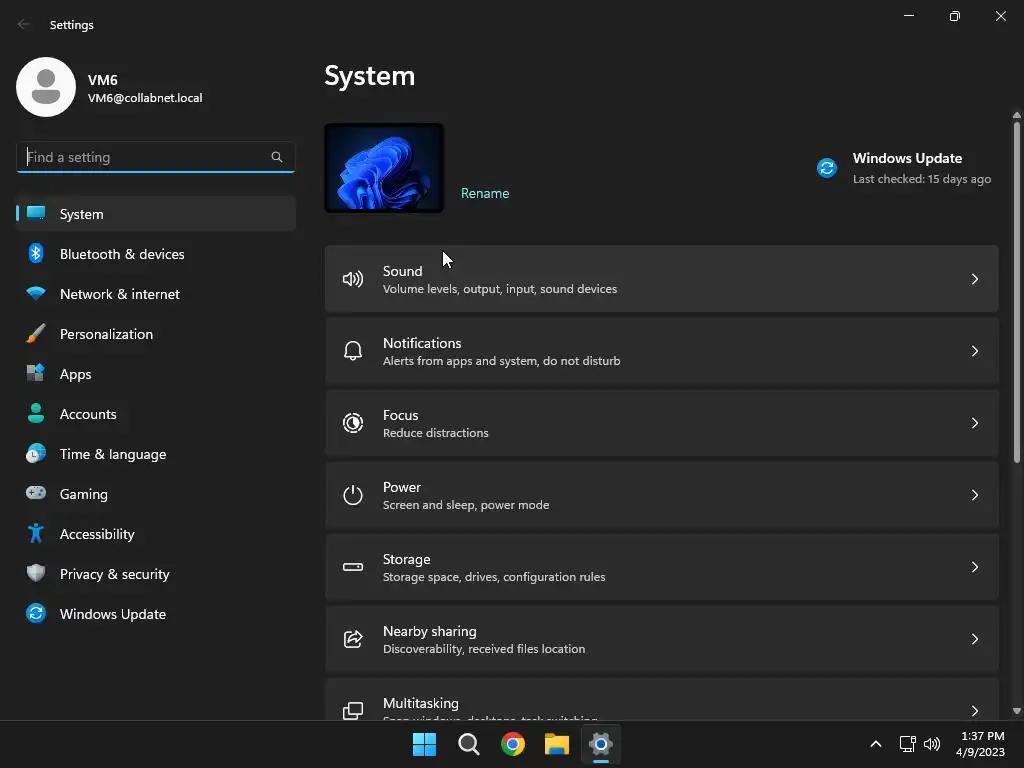Launch Google Chrome from the taskbar
Viewport: 1024px width, 768px height.
[x=513, y=744]
